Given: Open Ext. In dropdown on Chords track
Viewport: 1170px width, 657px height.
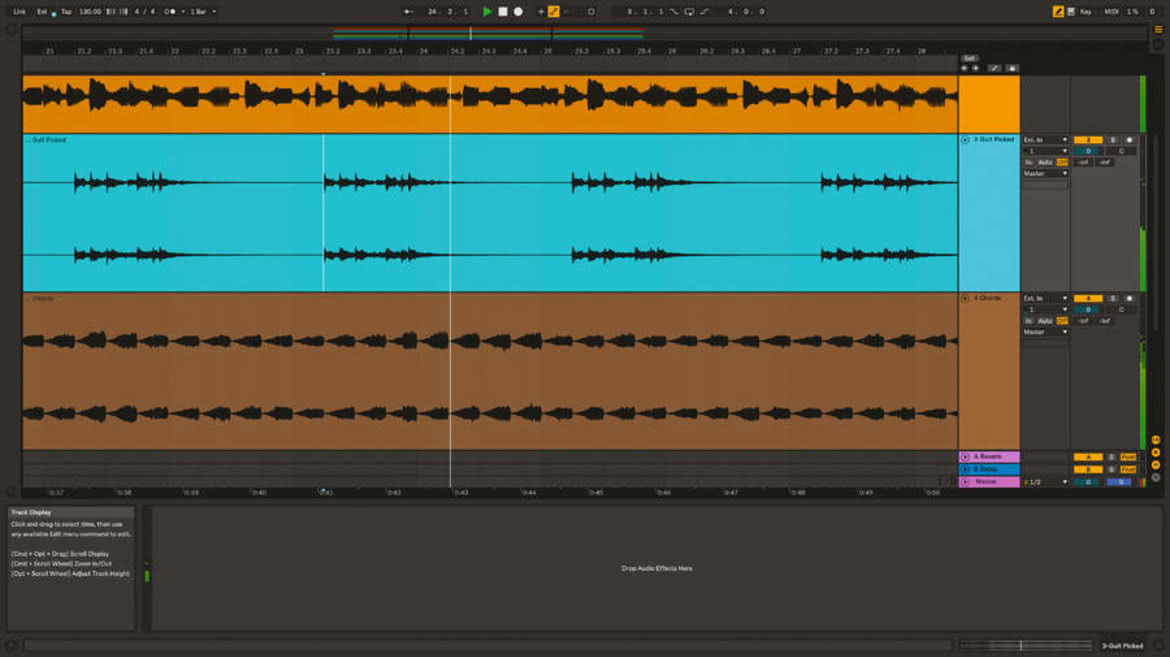Looking at the screenshot, I should tap(1045, 299).
